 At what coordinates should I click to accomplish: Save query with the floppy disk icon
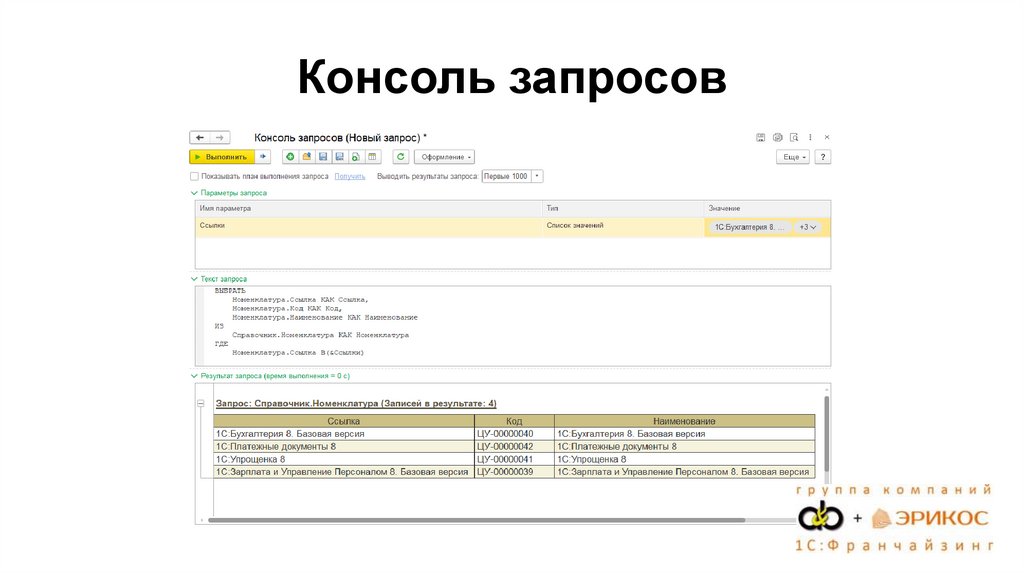[323, 157]
